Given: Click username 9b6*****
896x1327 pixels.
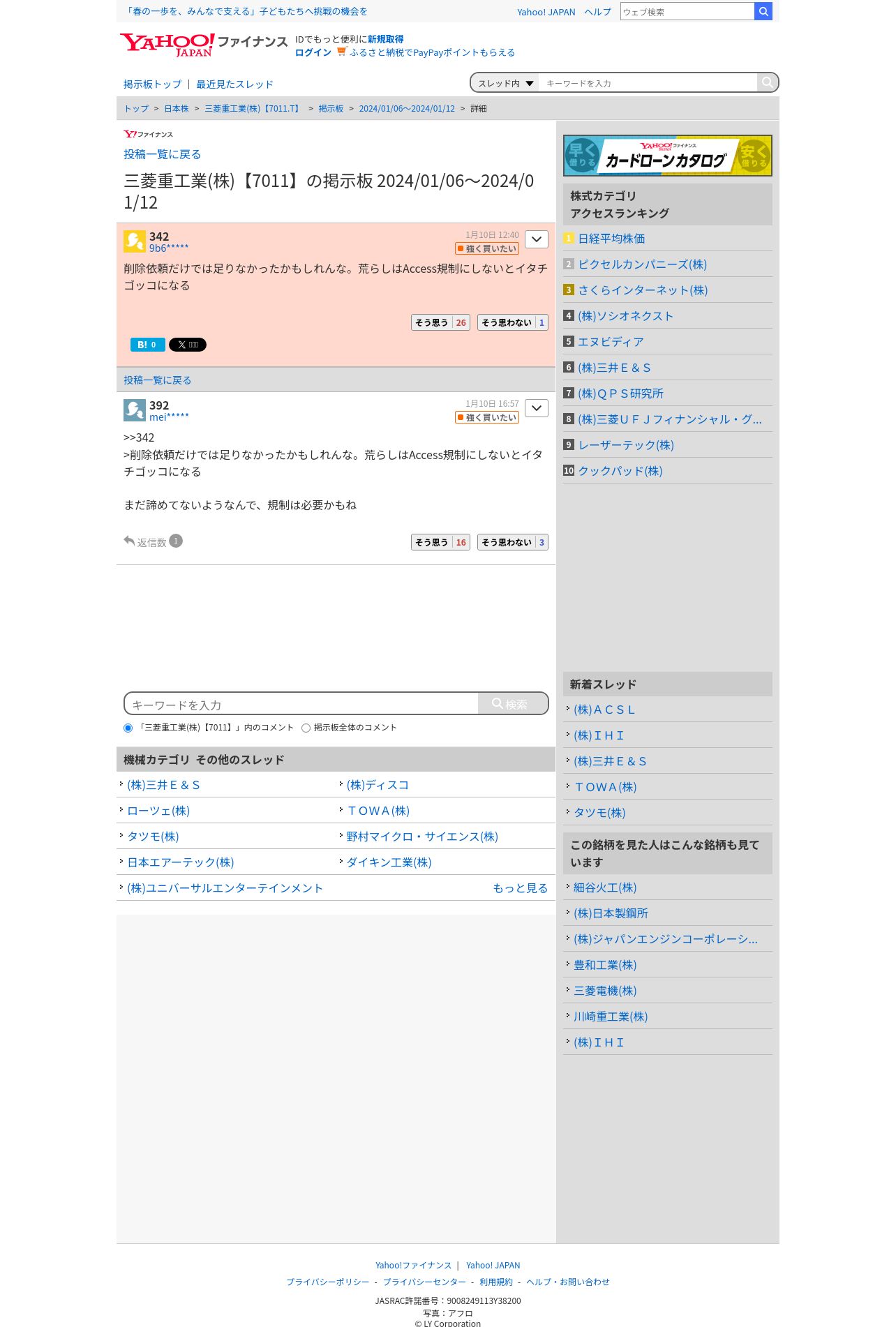Looking at the screenshot, I should point(169,248).
